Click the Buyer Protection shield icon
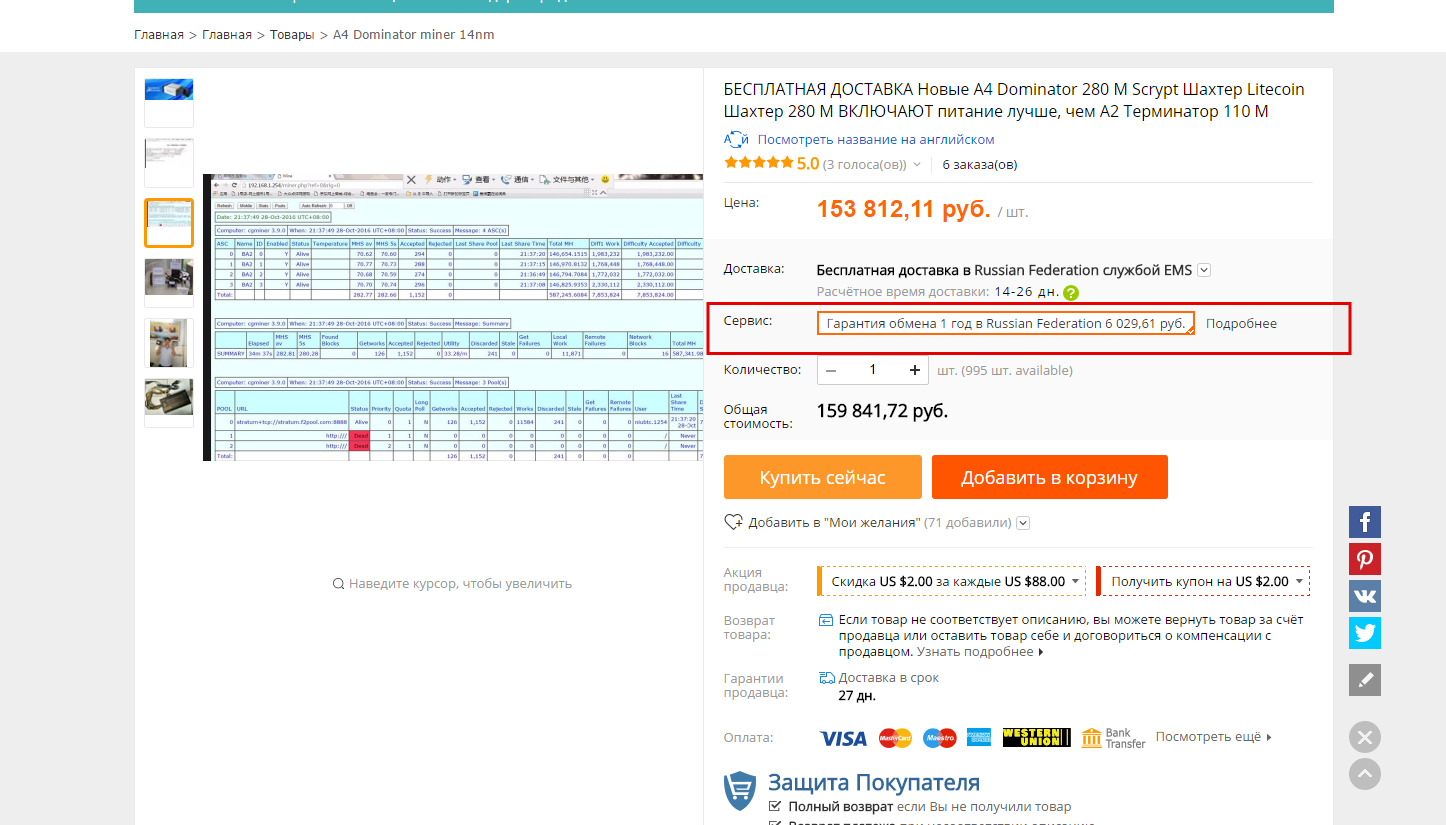 click(x=740, y=790)
